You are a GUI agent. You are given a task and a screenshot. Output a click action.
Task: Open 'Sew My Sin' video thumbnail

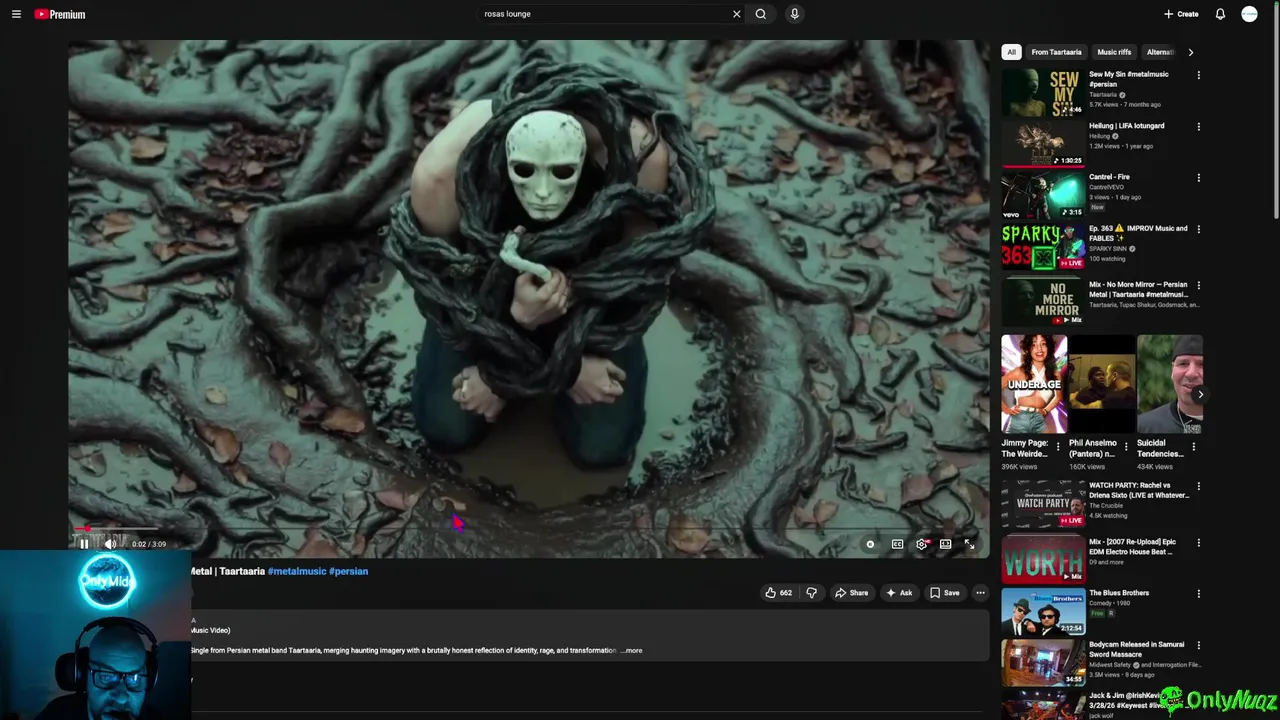[1043, 93]
